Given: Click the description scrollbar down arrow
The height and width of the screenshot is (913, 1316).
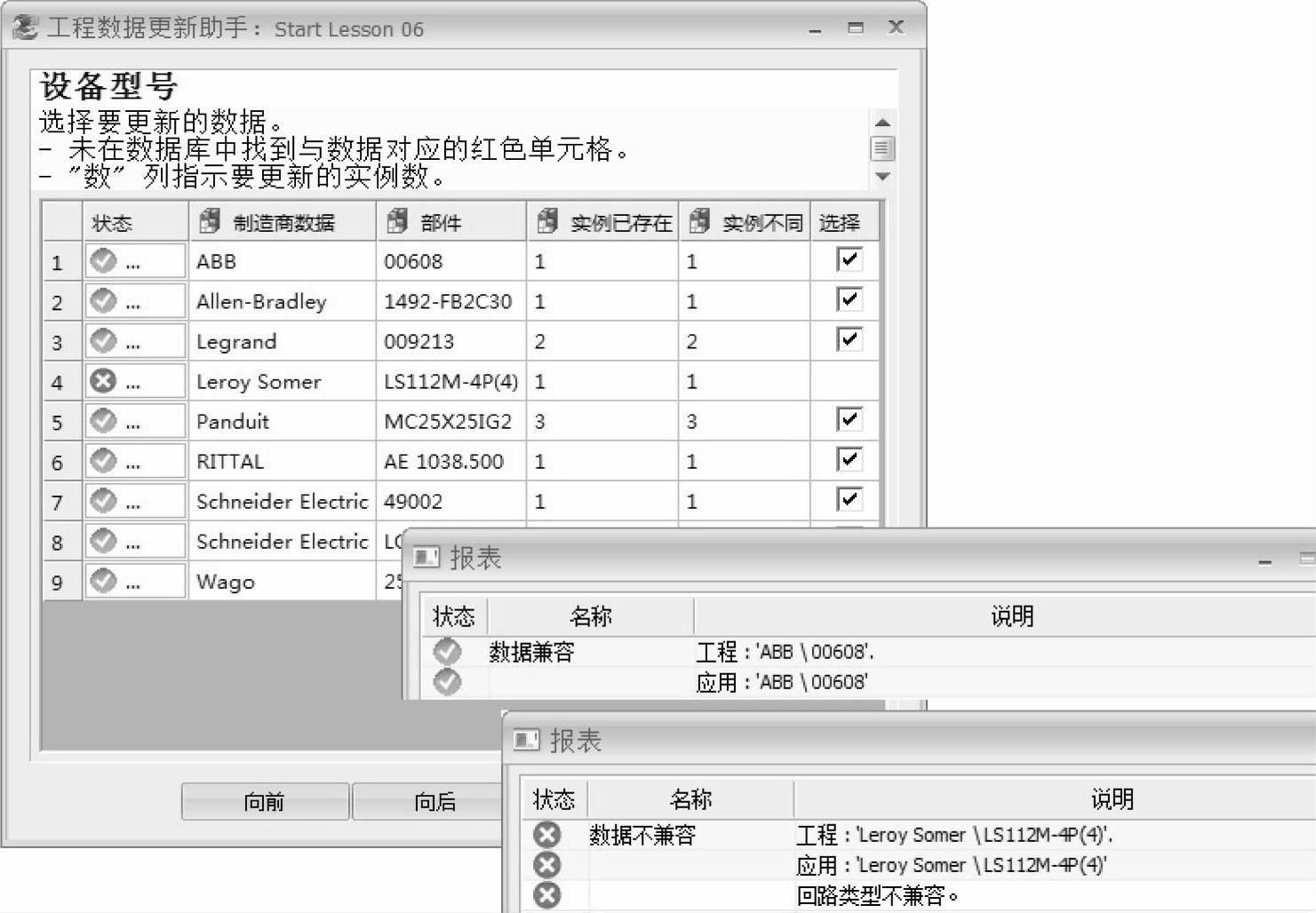Looking at the screenshot, I should tap(882, 177).
